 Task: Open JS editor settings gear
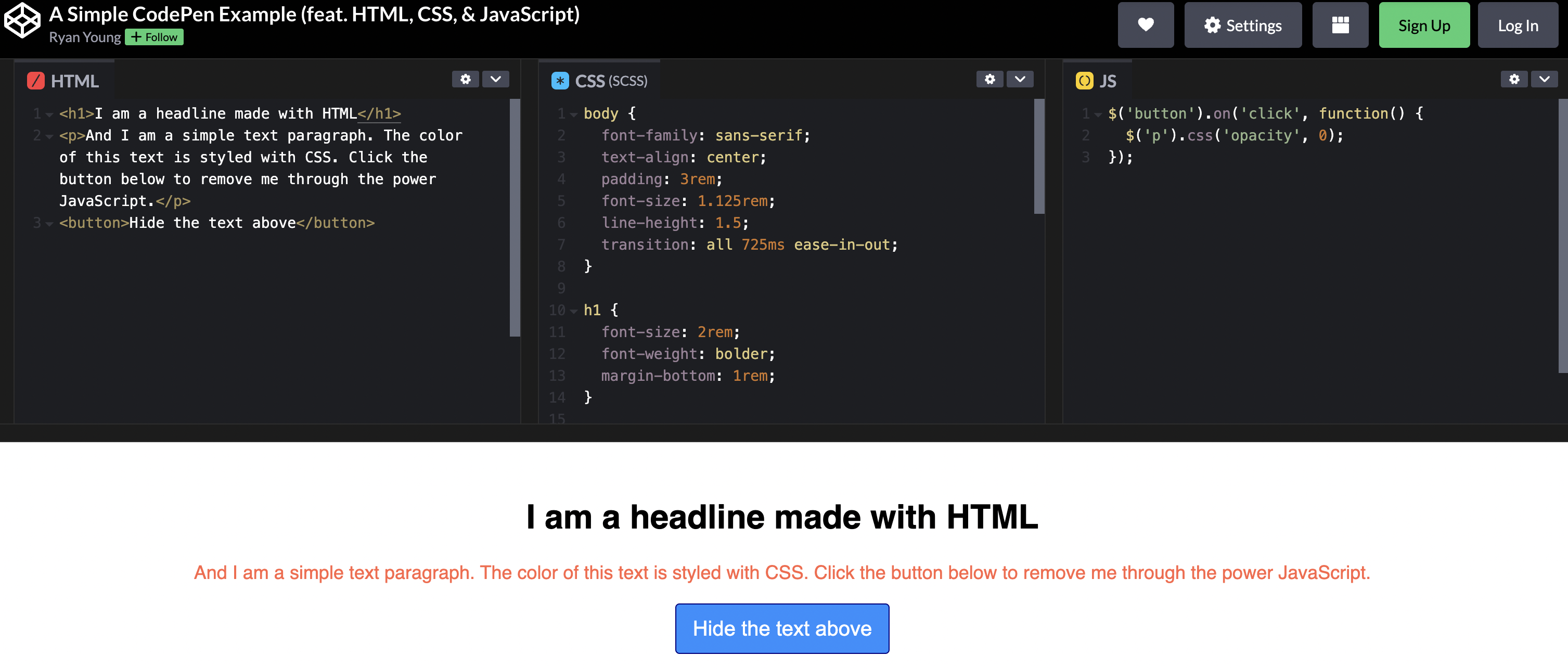click(1514, 79)
